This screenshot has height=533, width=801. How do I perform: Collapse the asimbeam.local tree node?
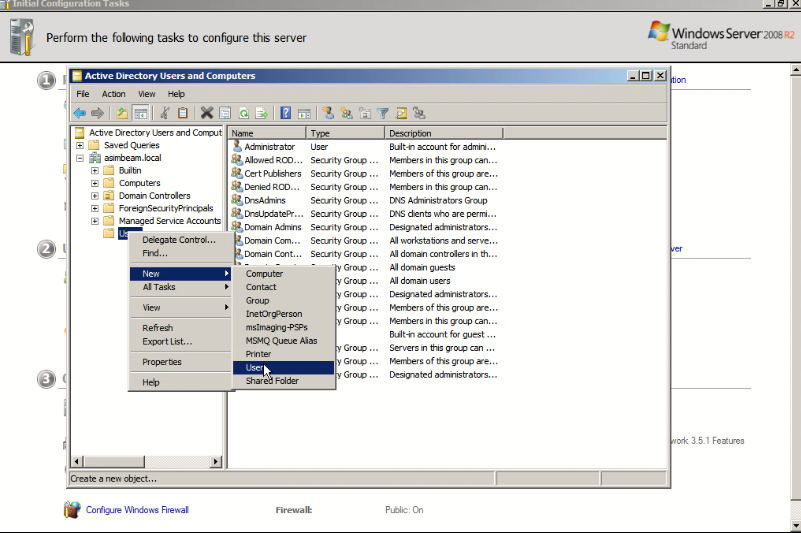click(80, 158)
